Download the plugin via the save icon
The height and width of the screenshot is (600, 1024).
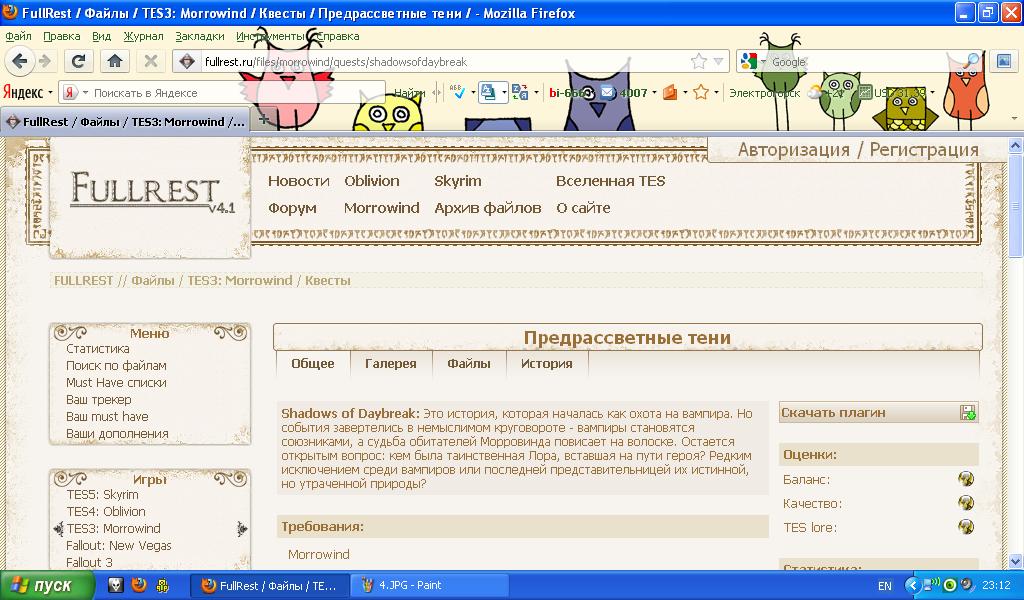click(968, 413)
